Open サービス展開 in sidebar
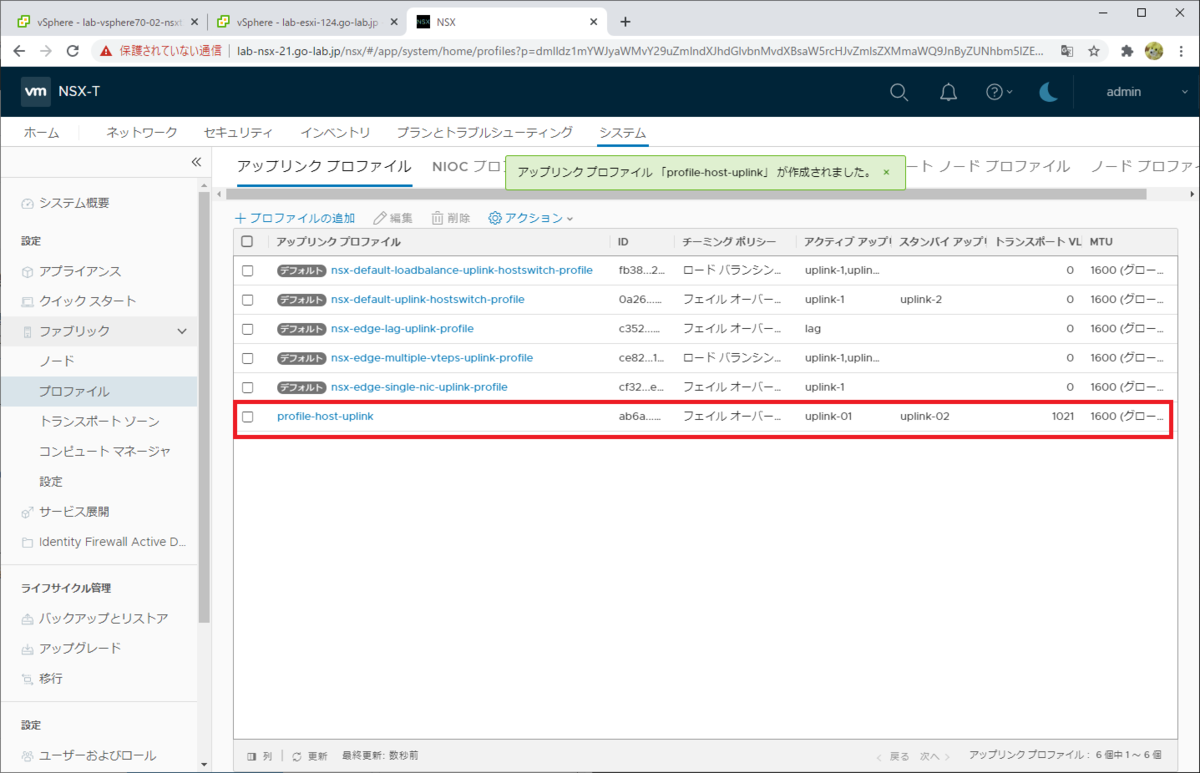 pyautogui.click(x=74, y=511)
